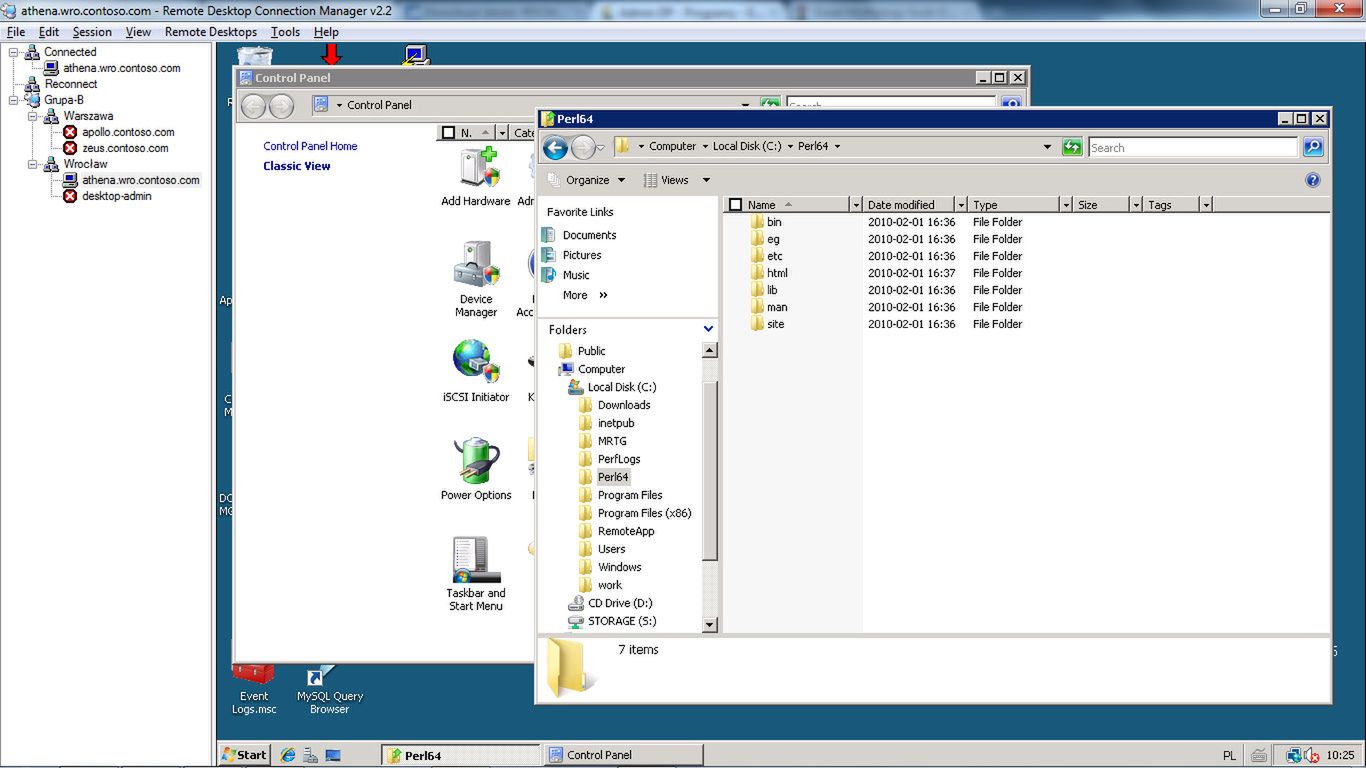Collapse the Warszawa group node

click(x=33, y=116)
